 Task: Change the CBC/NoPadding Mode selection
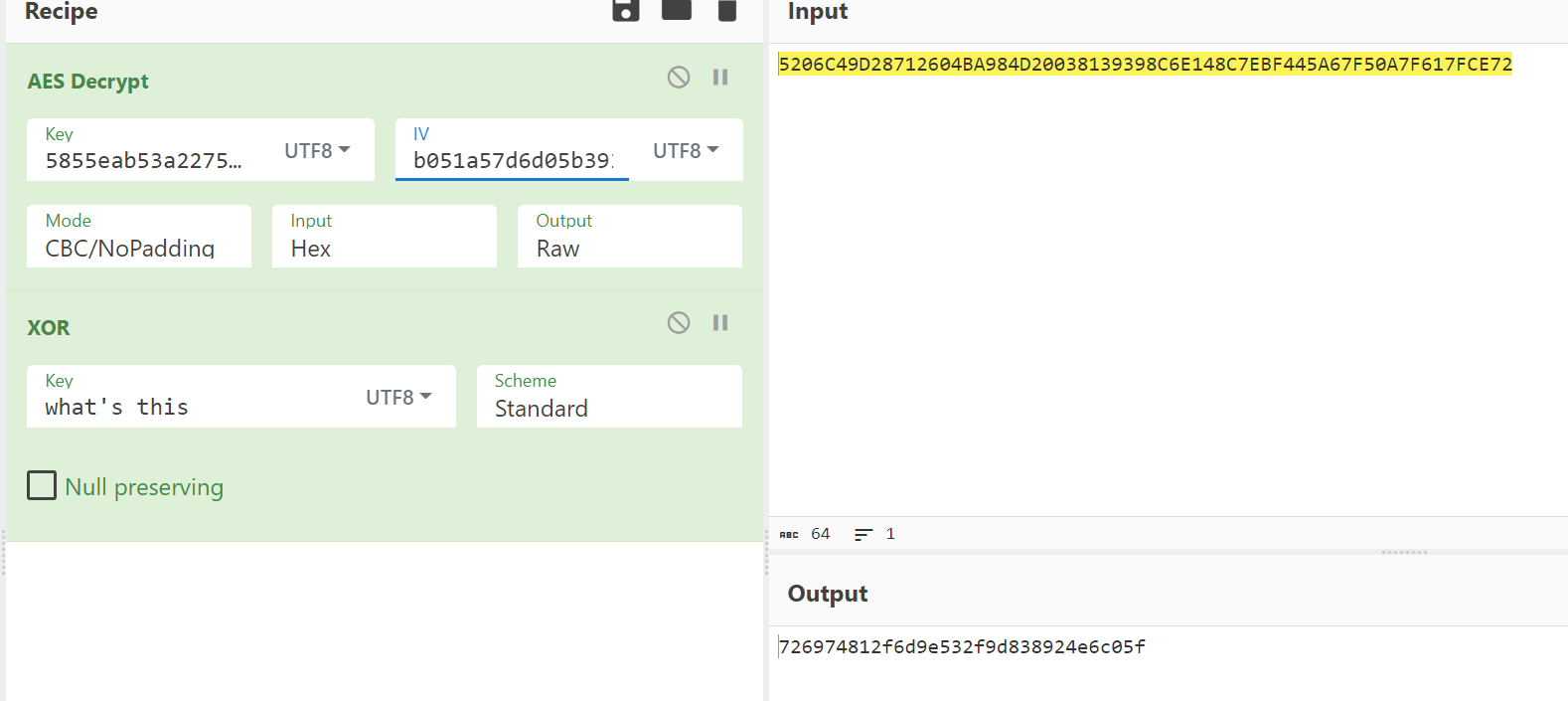coord(138,248)
